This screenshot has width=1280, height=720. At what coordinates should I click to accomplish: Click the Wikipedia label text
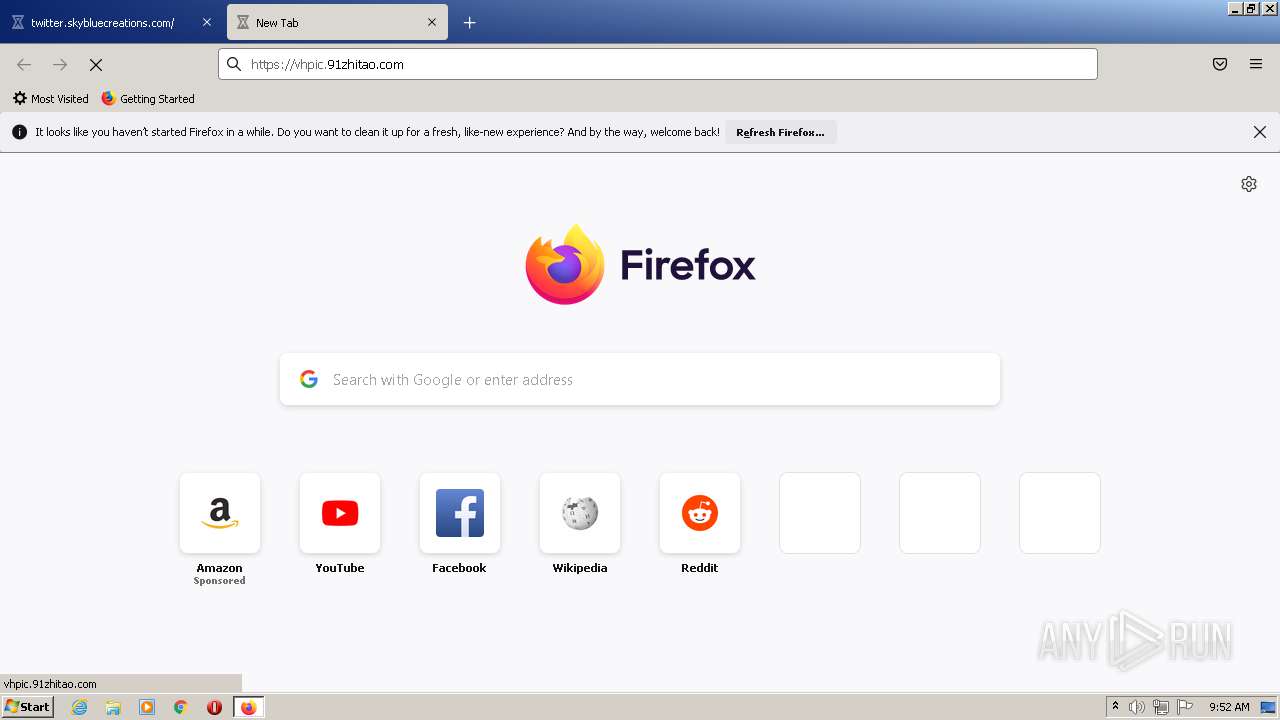[580, 568]
